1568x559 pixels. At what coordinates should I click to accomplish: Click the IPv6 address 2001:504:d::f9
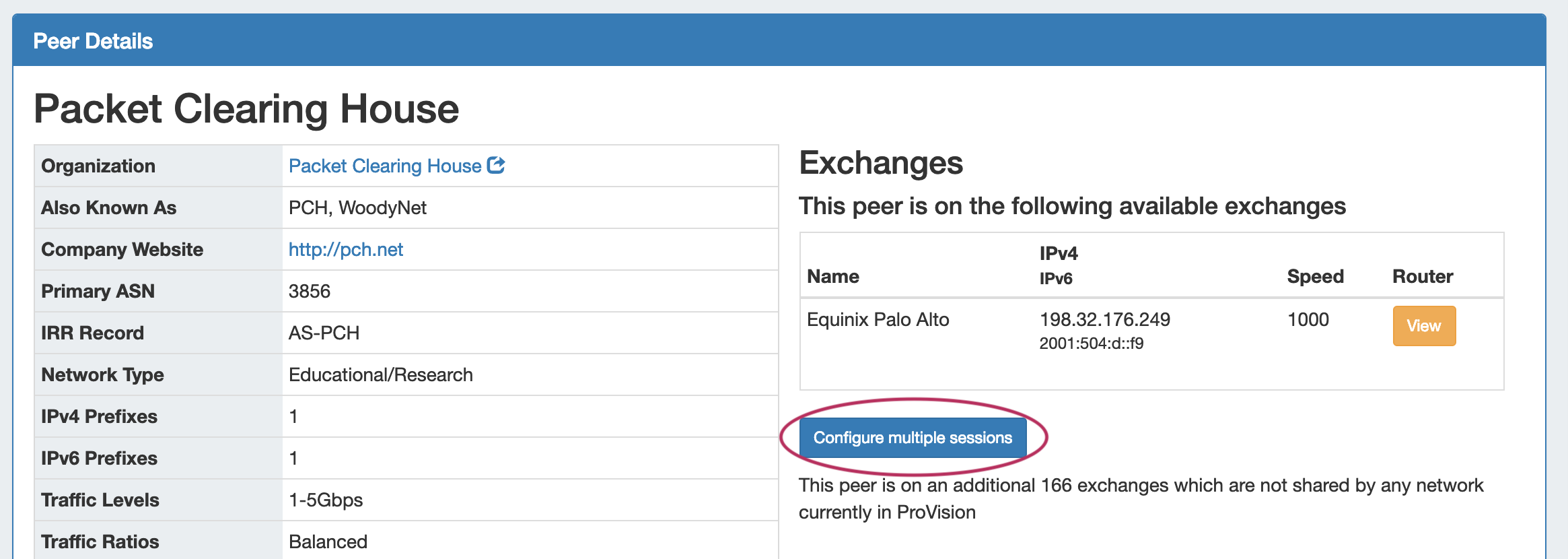point(1091,343)
